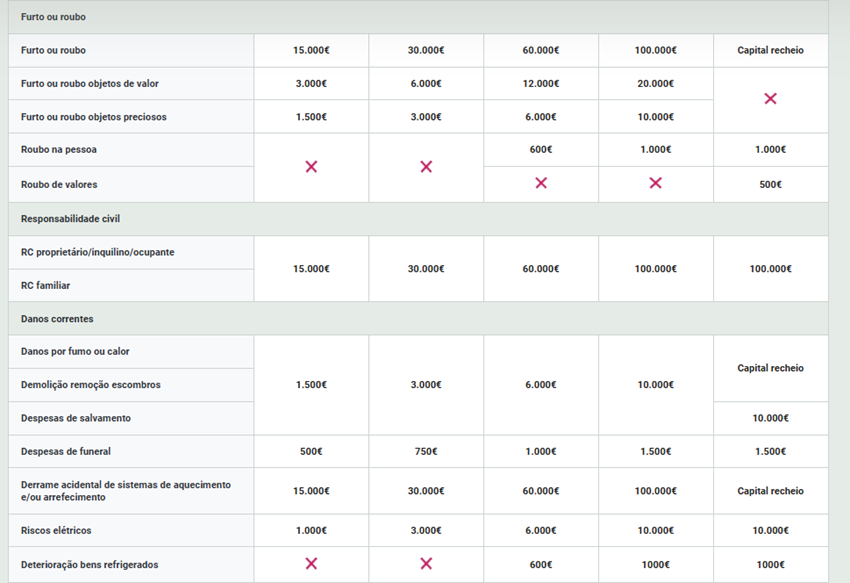Click the X right of 3.000€ in Furto ou roubo objetos preciosos

click(x=770, y=99)
